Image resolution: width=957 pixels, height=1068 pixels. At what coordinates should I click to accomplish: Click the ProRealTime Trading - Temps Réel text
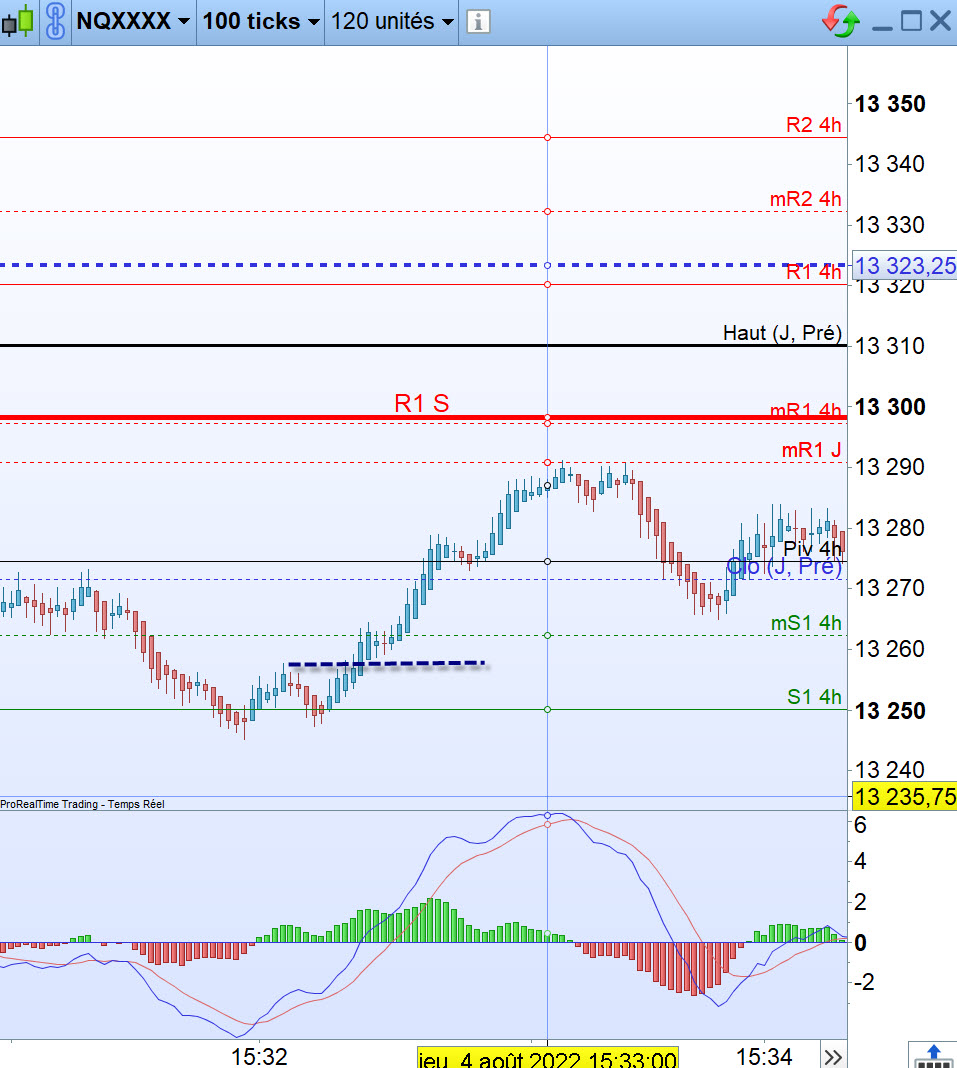(82, 804)
